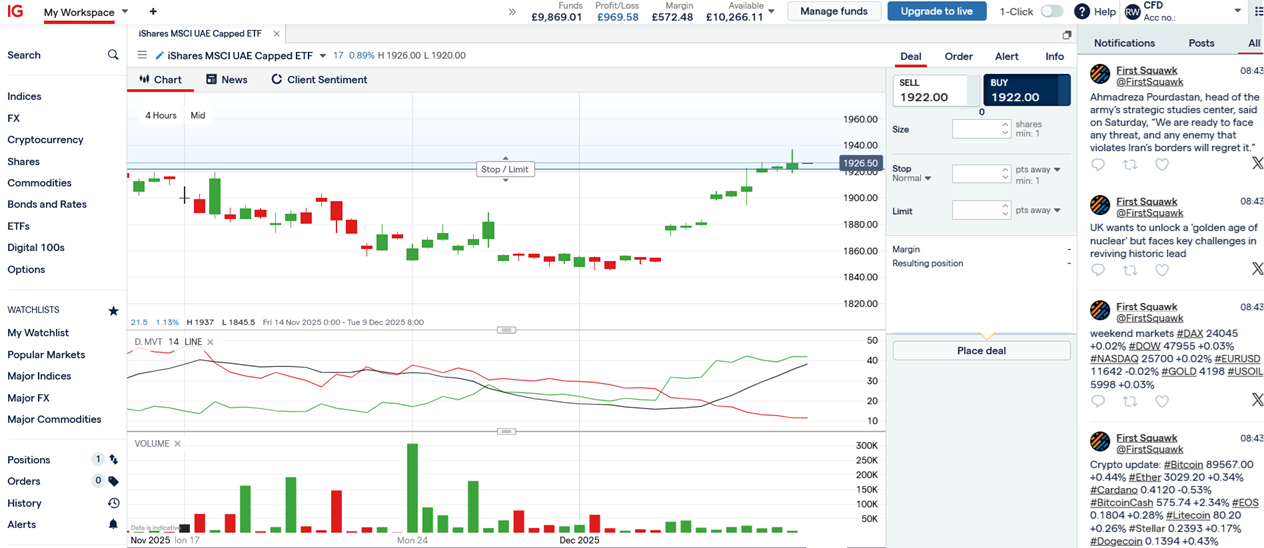Remove the VOLUME indicator
This screenshot has width=1264, height=548.
coord(178,443)
